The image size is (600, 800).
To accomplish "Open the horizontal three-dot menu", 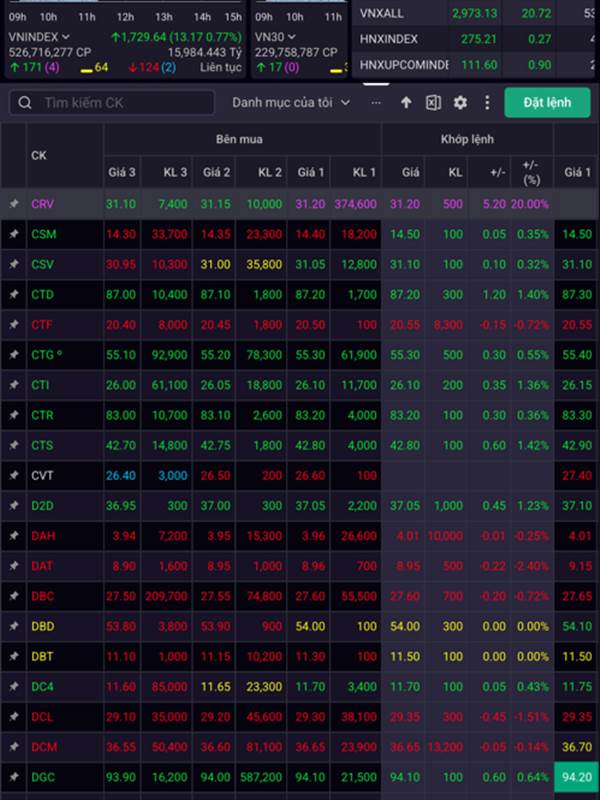I will point(376,103).
